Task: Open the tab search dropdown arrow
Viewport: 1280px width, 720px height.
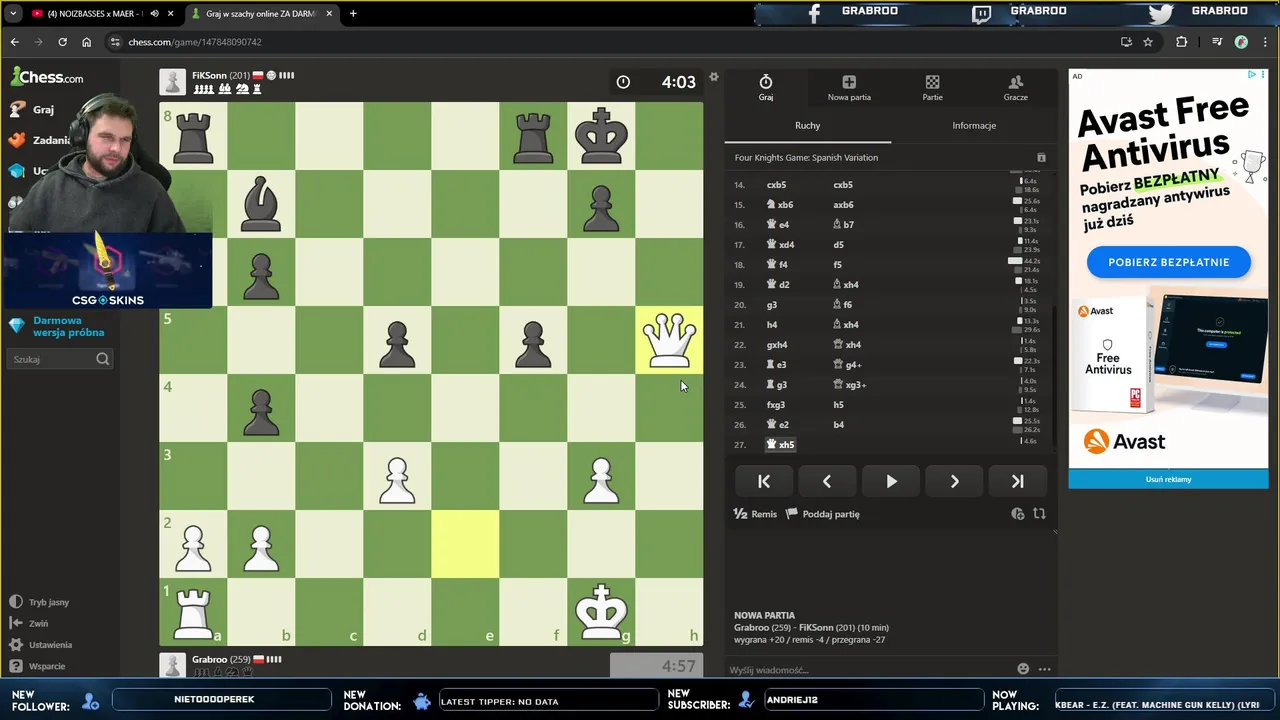Action: click(x=13, y=14)
